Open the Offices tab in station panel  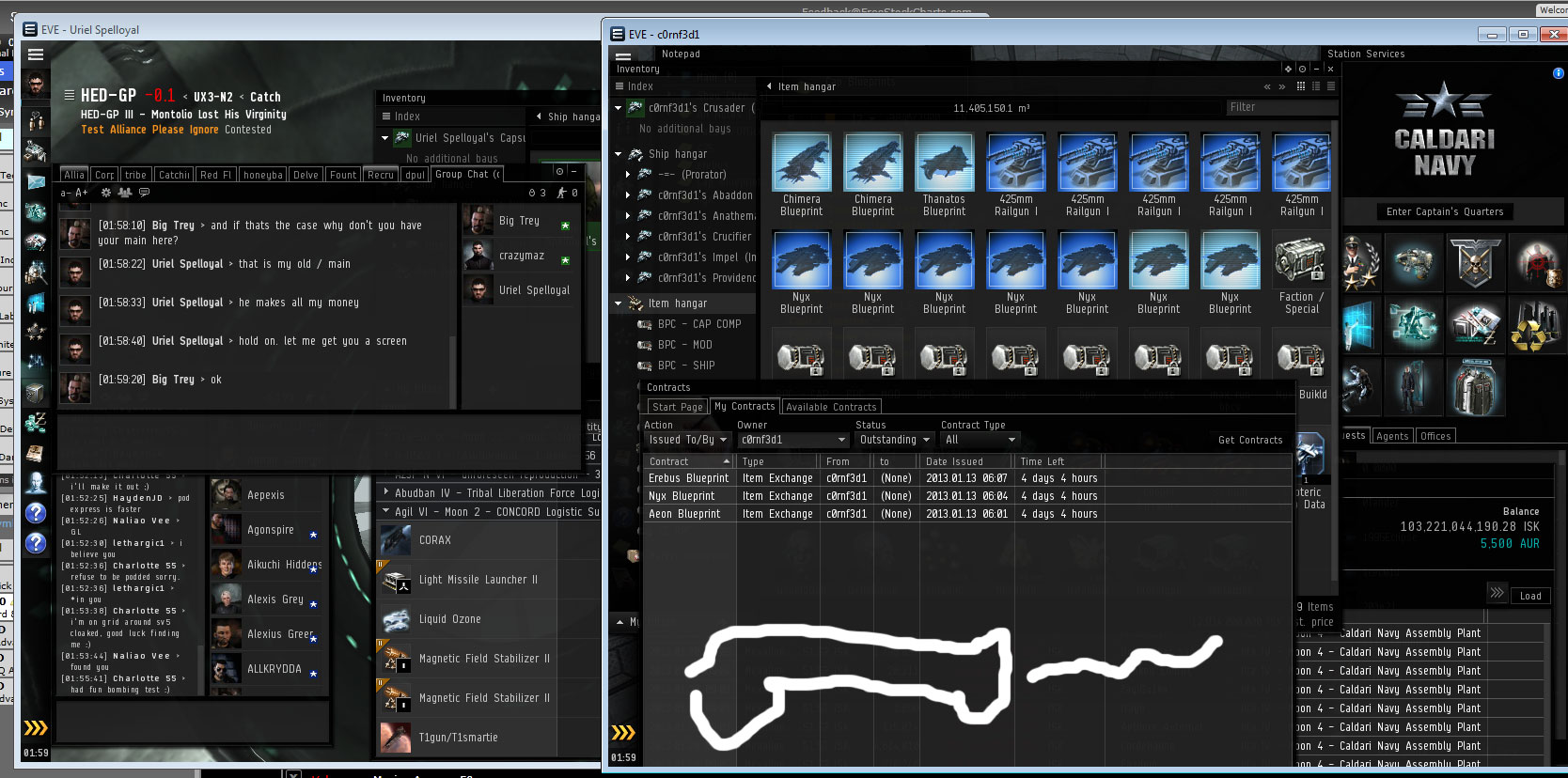coord(1435,436)
